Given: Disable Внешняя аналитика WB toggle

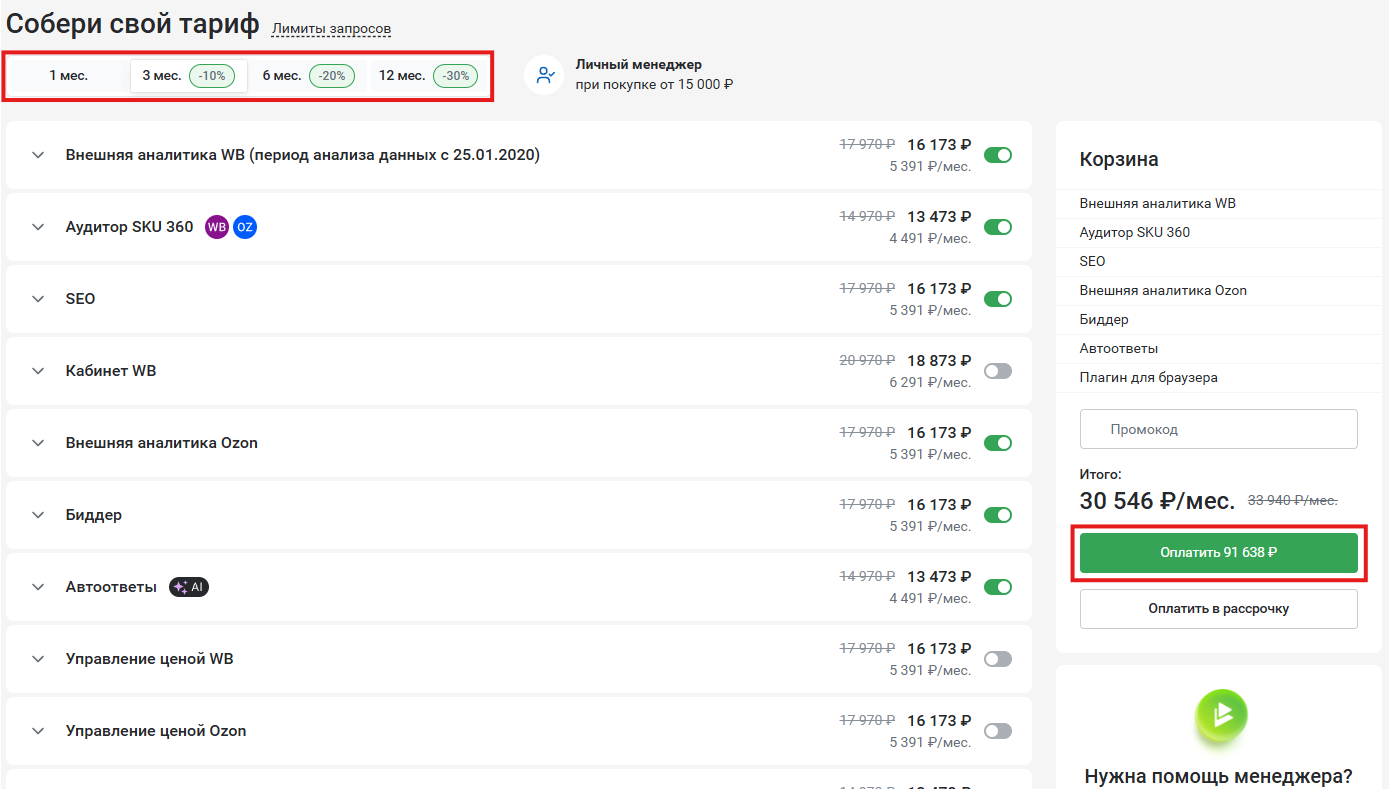Looking at the screenshot, I should 998,155.
